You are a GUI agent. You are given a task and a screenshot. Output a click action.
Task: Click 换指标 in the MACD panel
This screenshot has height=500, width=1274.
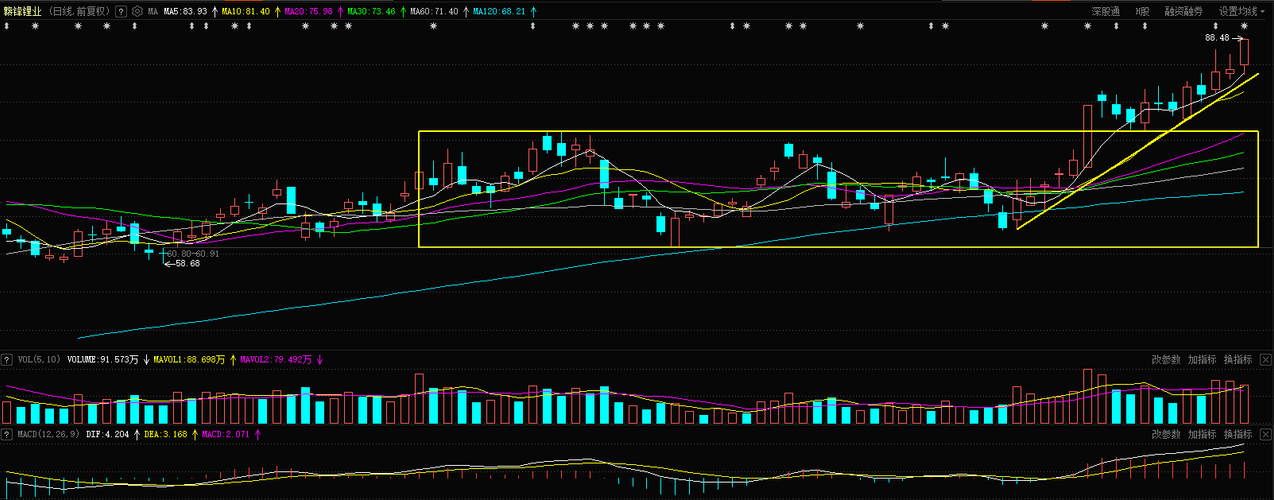(1238, 435)
